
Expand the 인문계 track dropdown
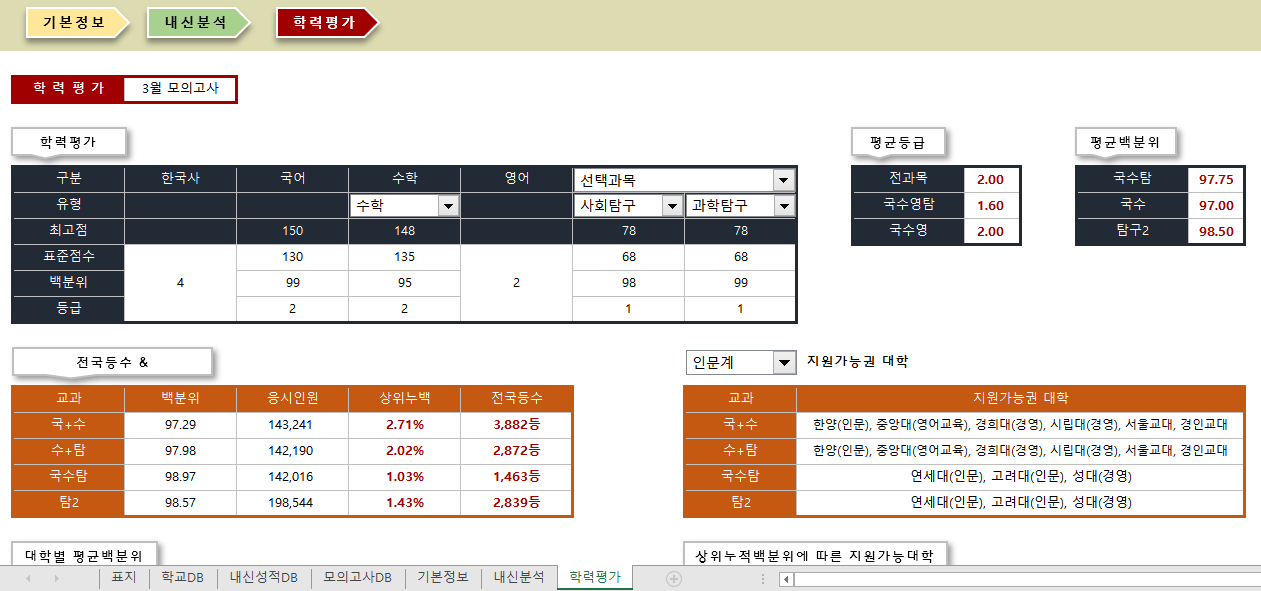coord(785,362)
